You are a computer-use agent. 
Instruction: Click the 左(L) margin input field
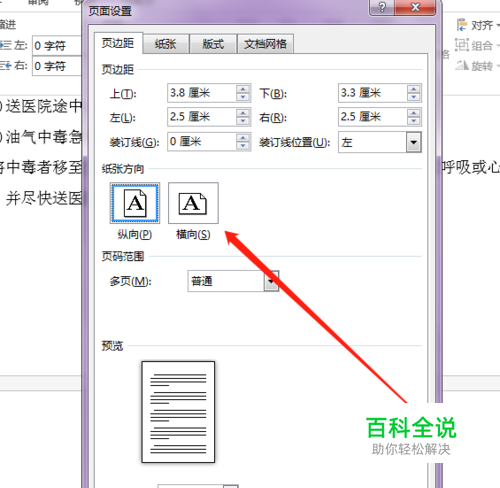pyautogui.click(x=202, y=117)
